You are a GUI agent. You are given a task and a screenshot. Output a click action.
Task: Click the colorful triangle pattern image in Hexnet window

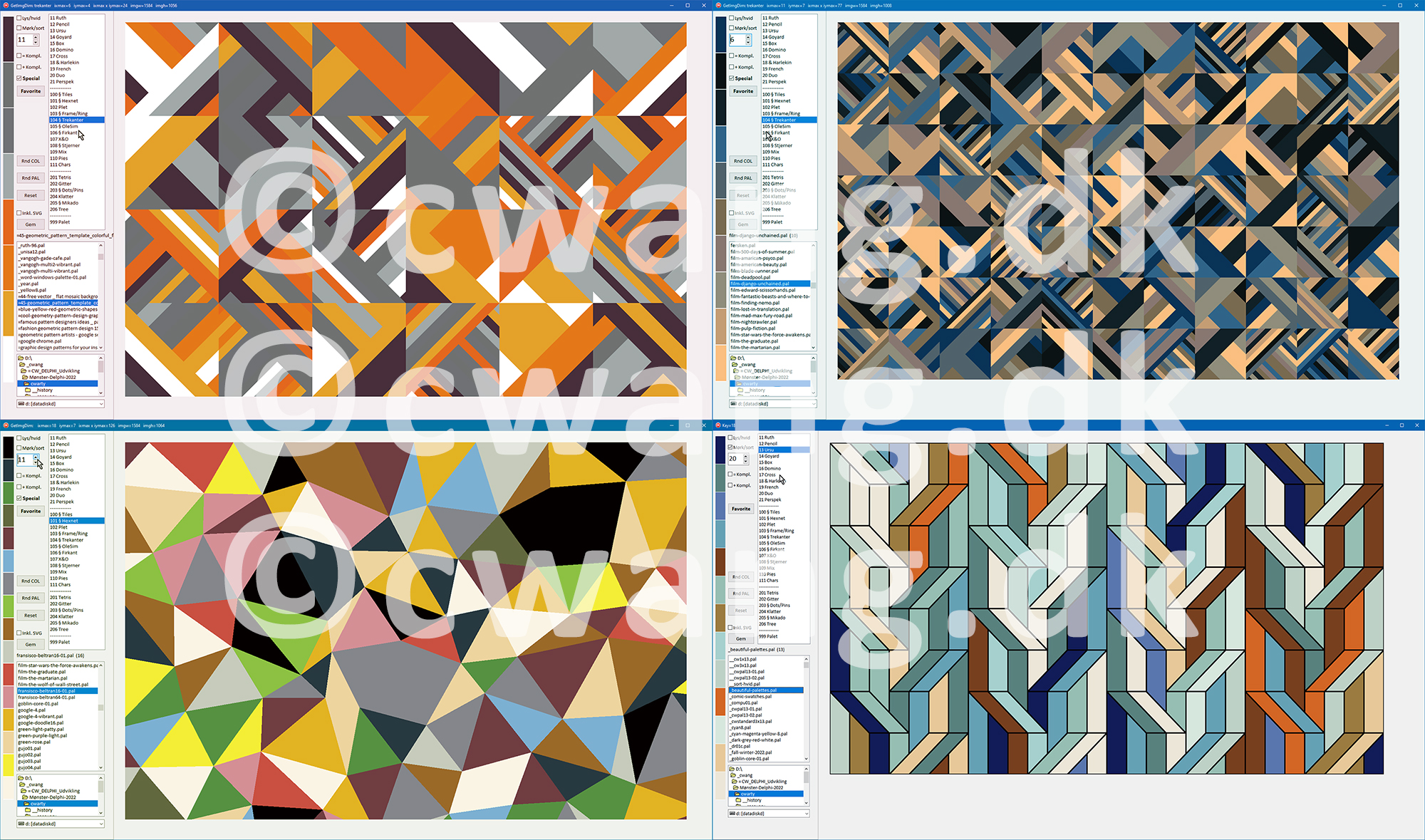(405, 631)
